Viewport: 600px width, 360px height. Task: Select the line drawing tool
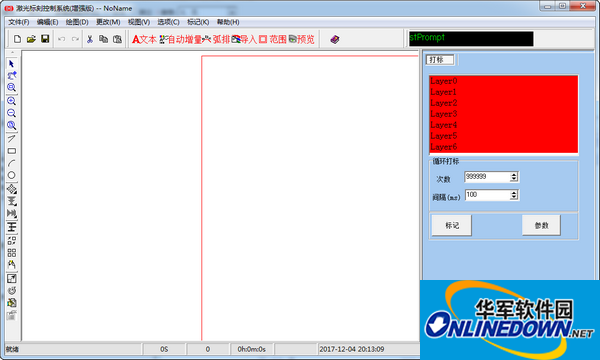(11, 139)
